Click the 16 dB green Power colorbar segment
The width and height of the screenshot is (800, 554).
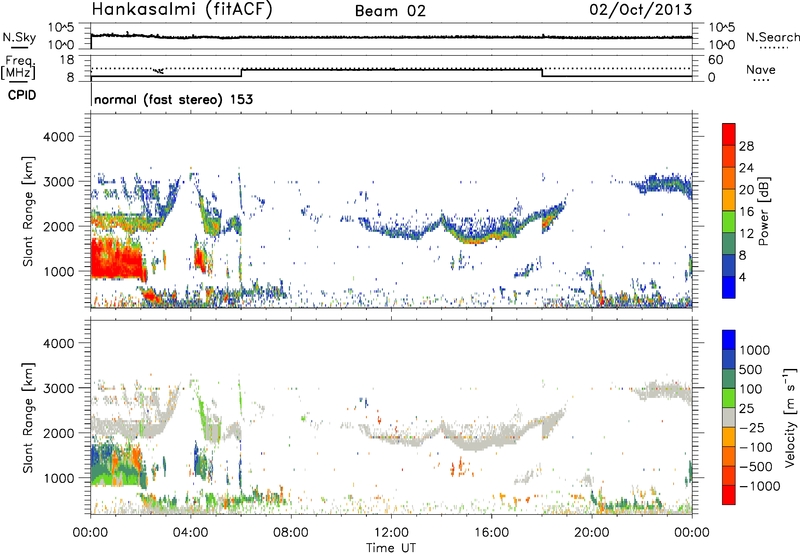click(x=729, y=222)
